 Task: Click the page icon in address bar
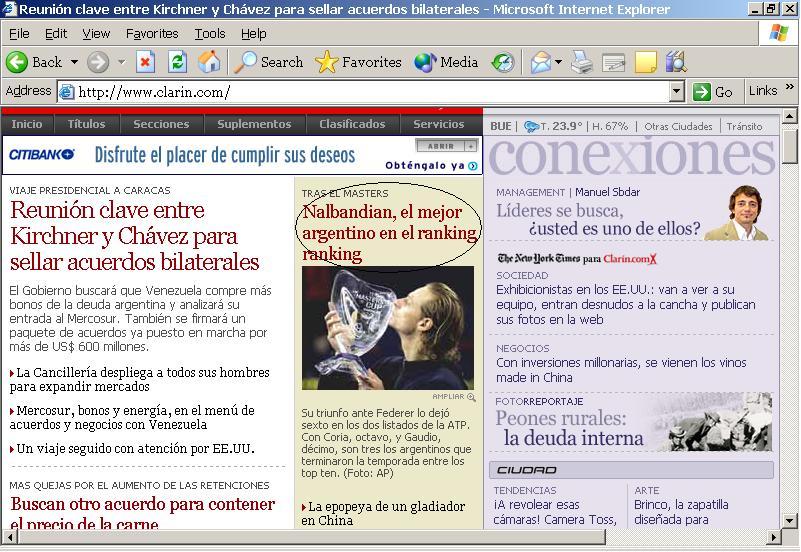[x=66, y=92]
